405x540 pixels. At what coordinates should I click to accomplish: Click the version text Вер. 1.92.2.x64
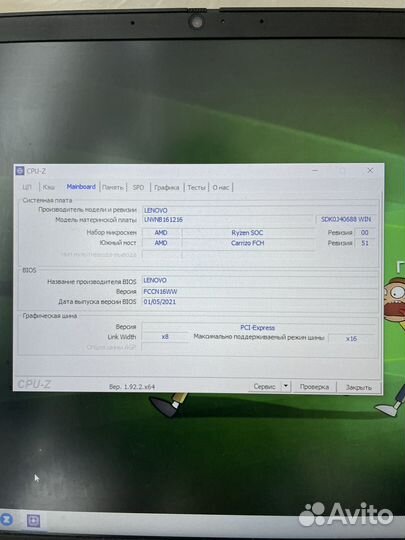coord(132,387)
